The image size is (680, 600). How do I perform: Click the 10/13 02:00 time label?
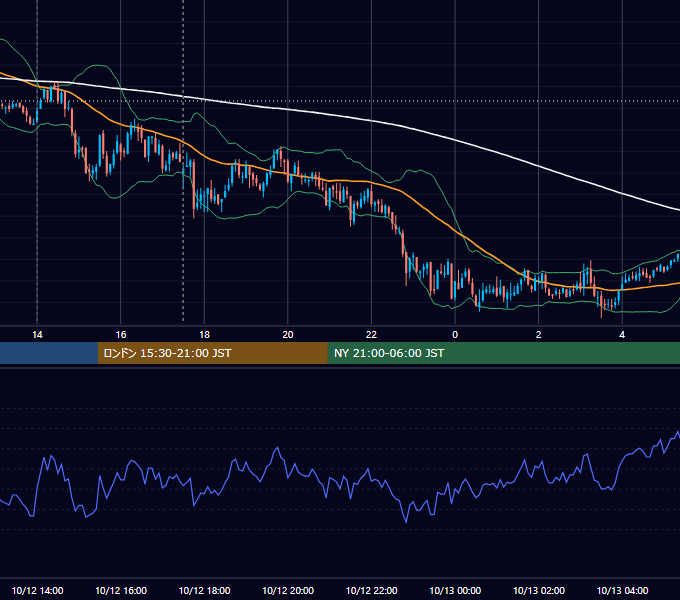point(539,590)
